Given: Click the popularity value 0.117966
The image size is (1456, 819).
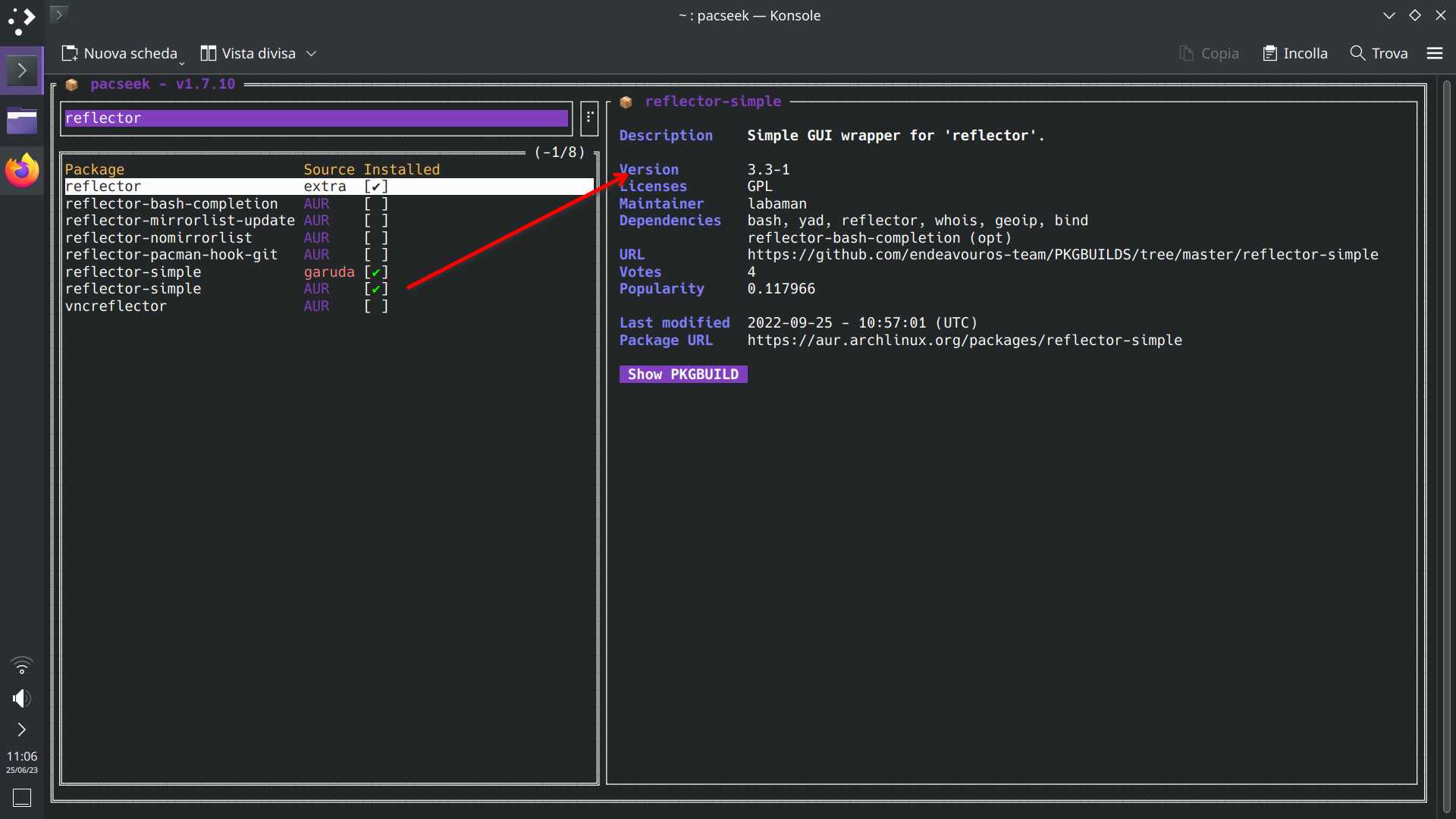Looking at the screenshot, I should pyautogui.click(x=781, y=289).
